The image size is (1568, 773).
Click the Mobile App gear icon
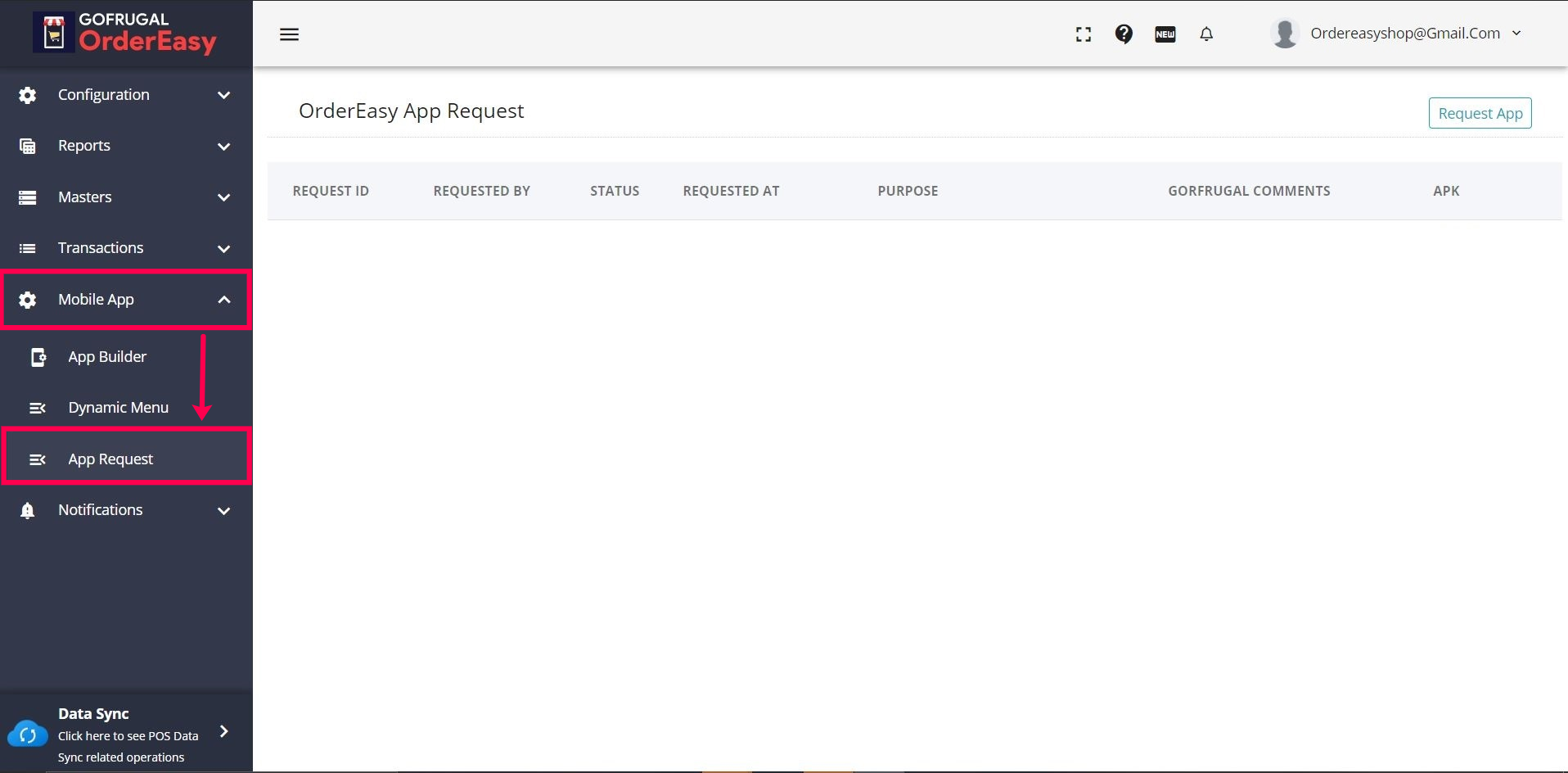click(27, 300)
